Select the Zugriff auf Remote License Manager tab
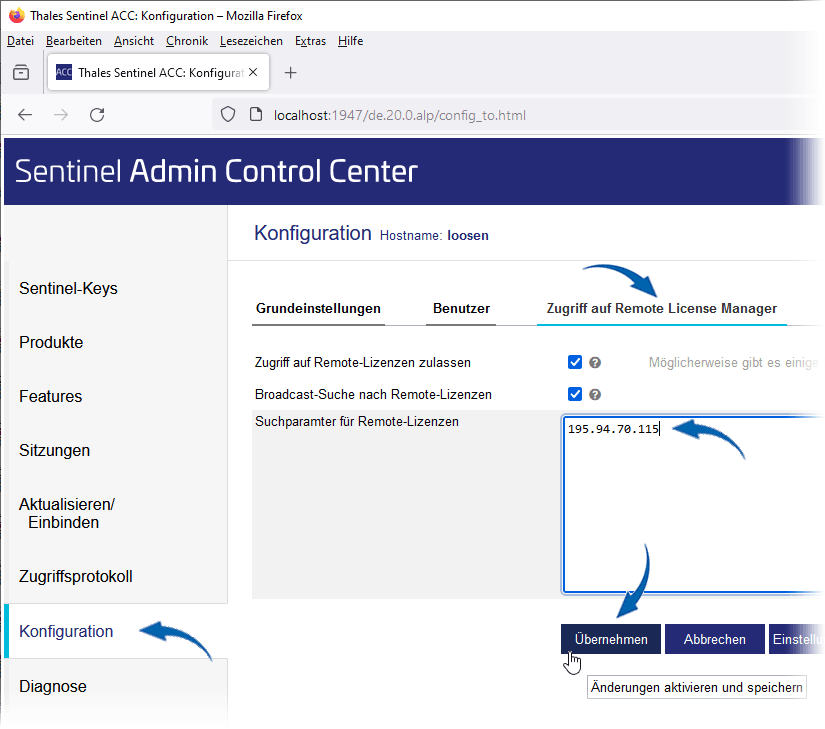The width and height of the screenshot is (825, 729). coord(662,309)
